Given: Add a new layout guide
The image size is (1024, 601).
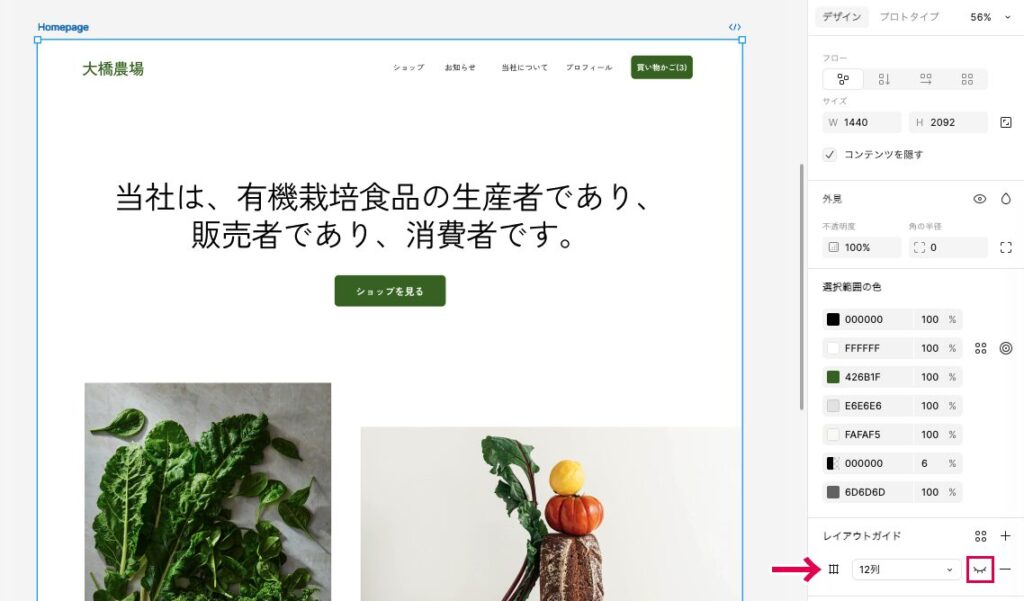Looking at the screenshot, I should tap(1006, 536).
